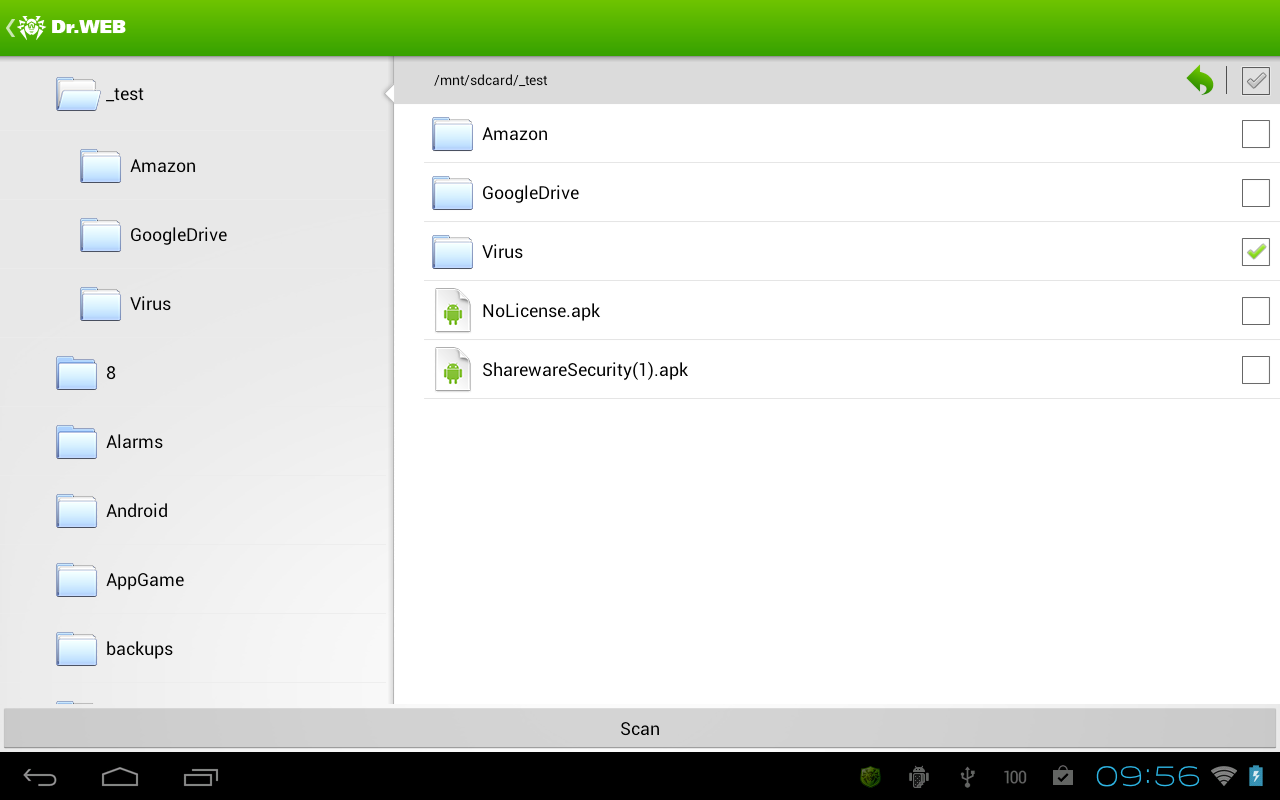Open GoogleDrive folder icon in file list

tap(452, 193)
